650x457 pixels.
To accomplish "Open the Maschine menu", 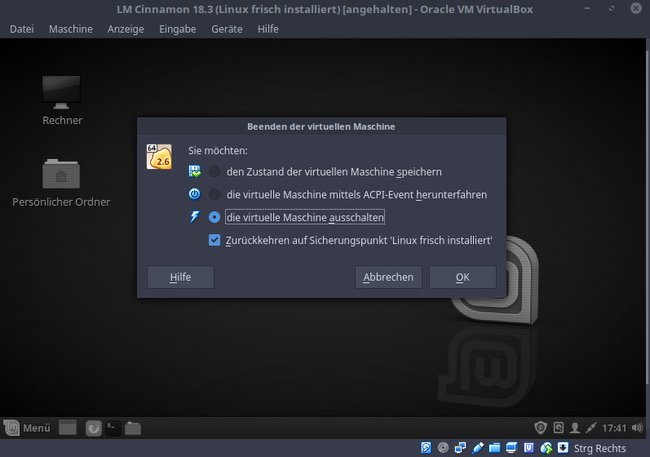I will 71,29.
